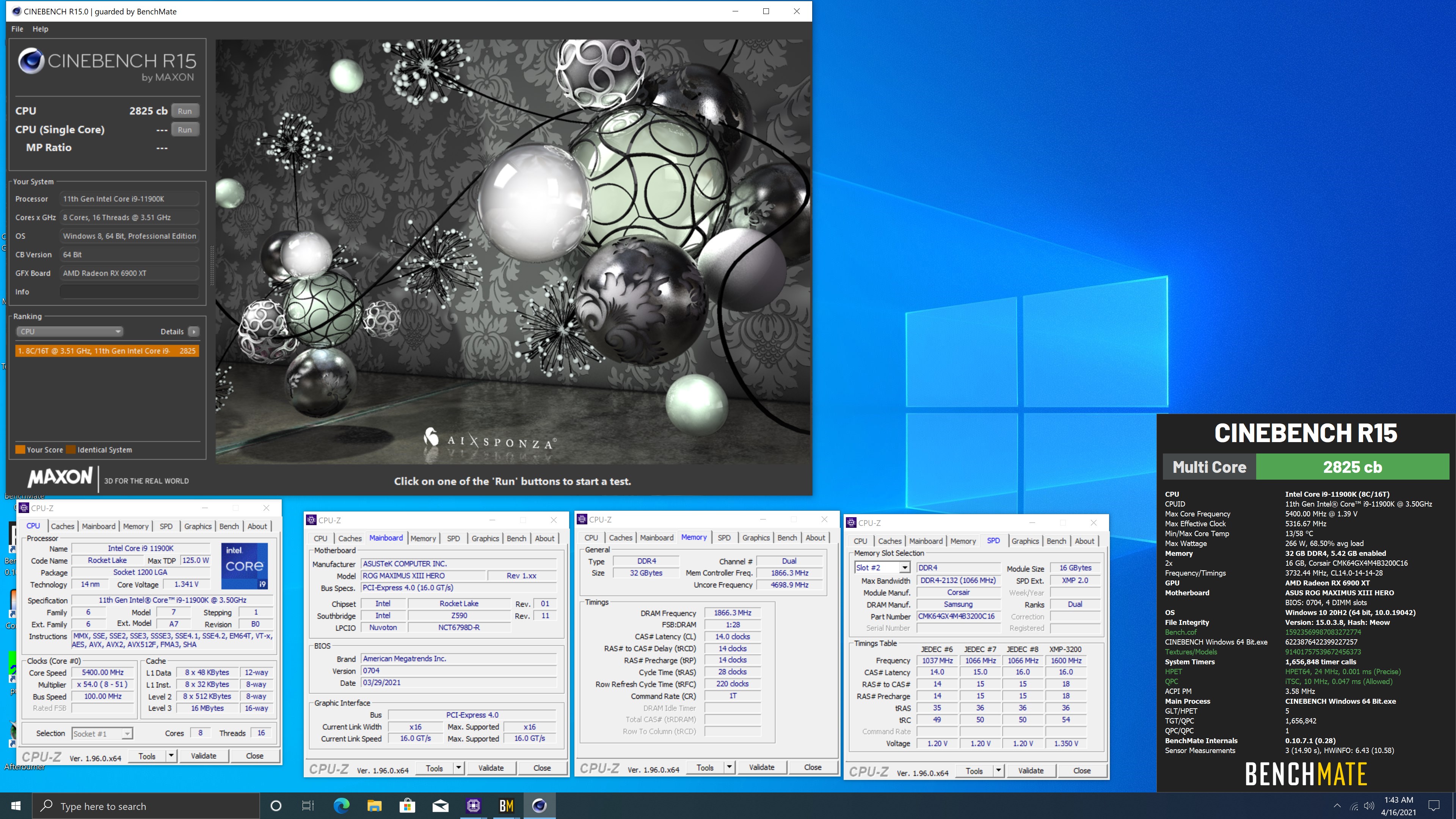Open the Ranking Details arrow button
This screenshot has height=819, width=1456.
pos(193,332)
